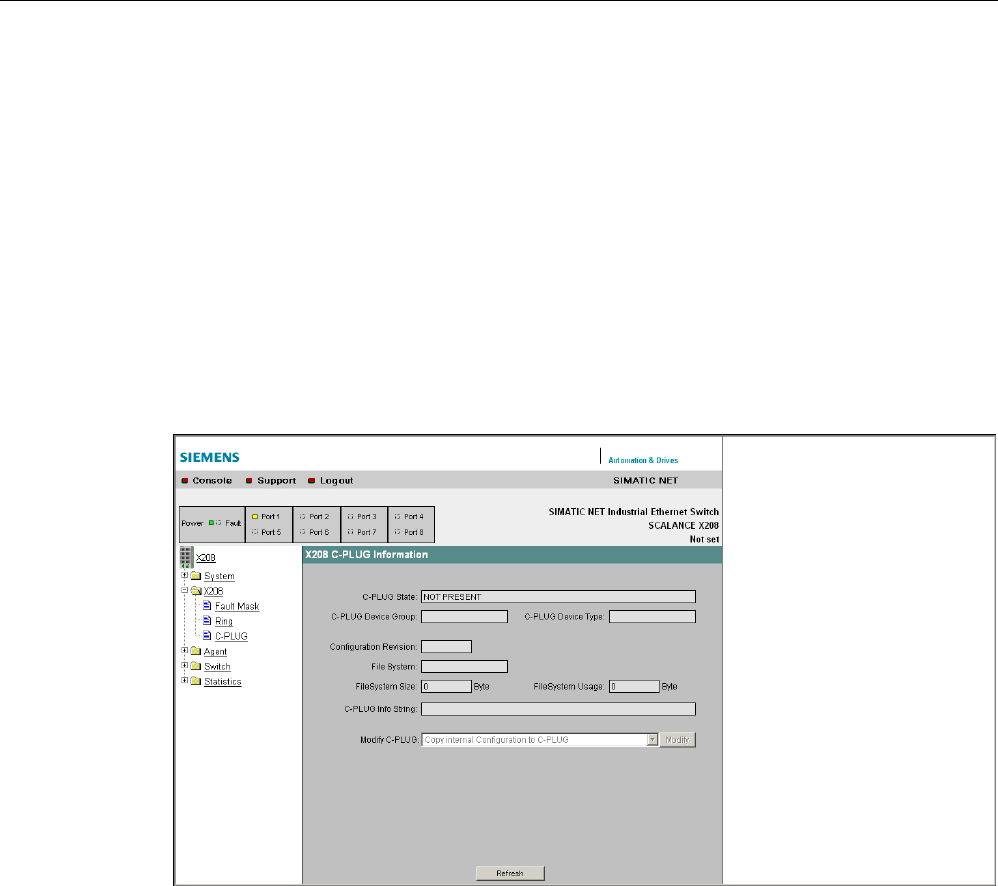
Task: Click the Fault LED indicator
Action: 219,523
